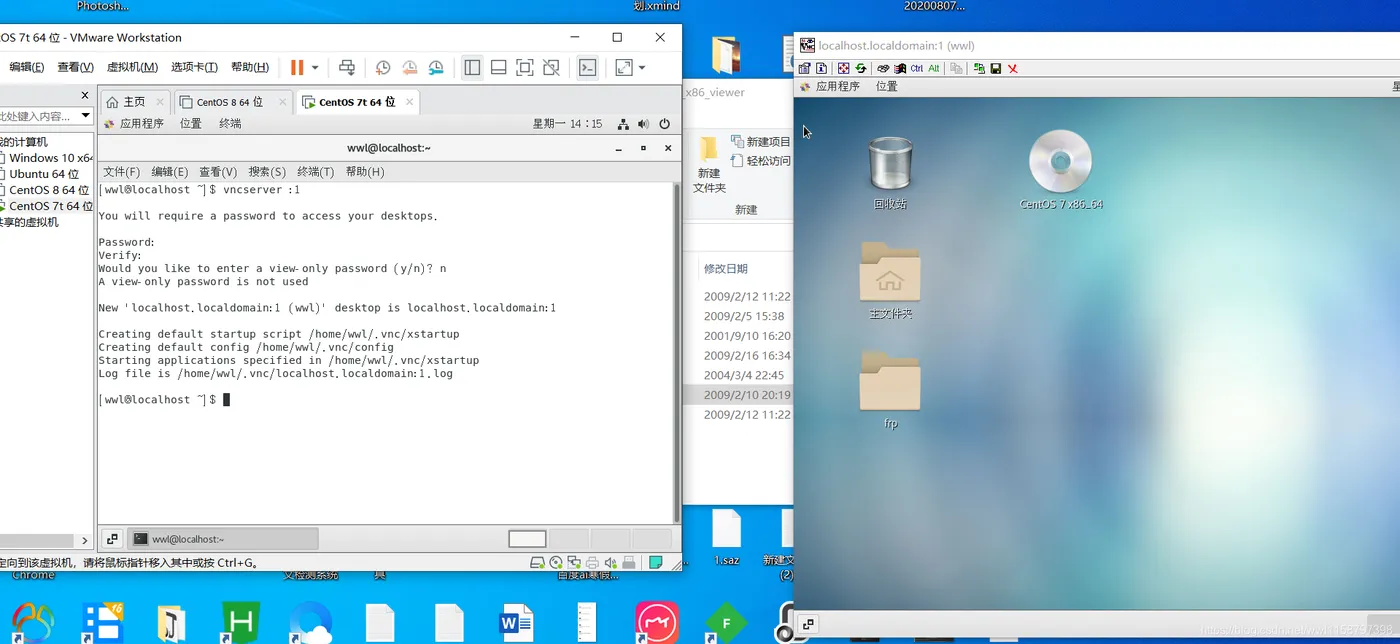This screenshot has width=1400, height=644.
Task: Show VNC connection info icon
Action: [x=821, y=68]
